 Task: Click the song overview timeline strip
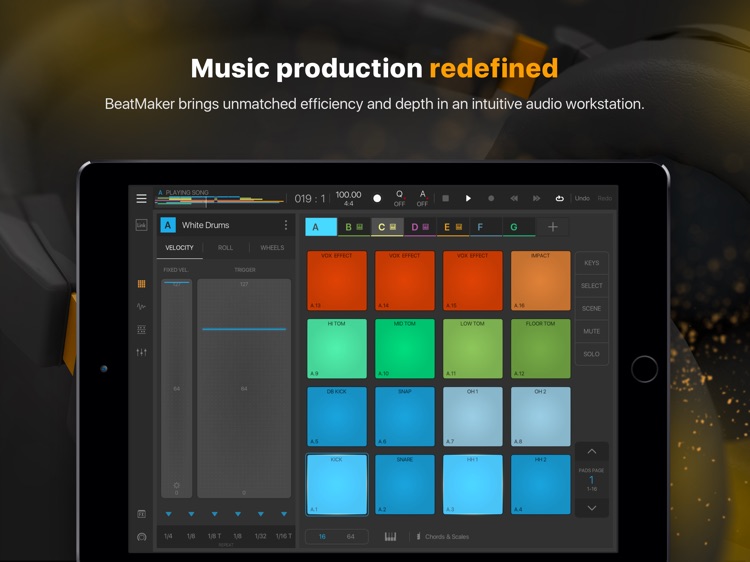(x=220, y=201)
